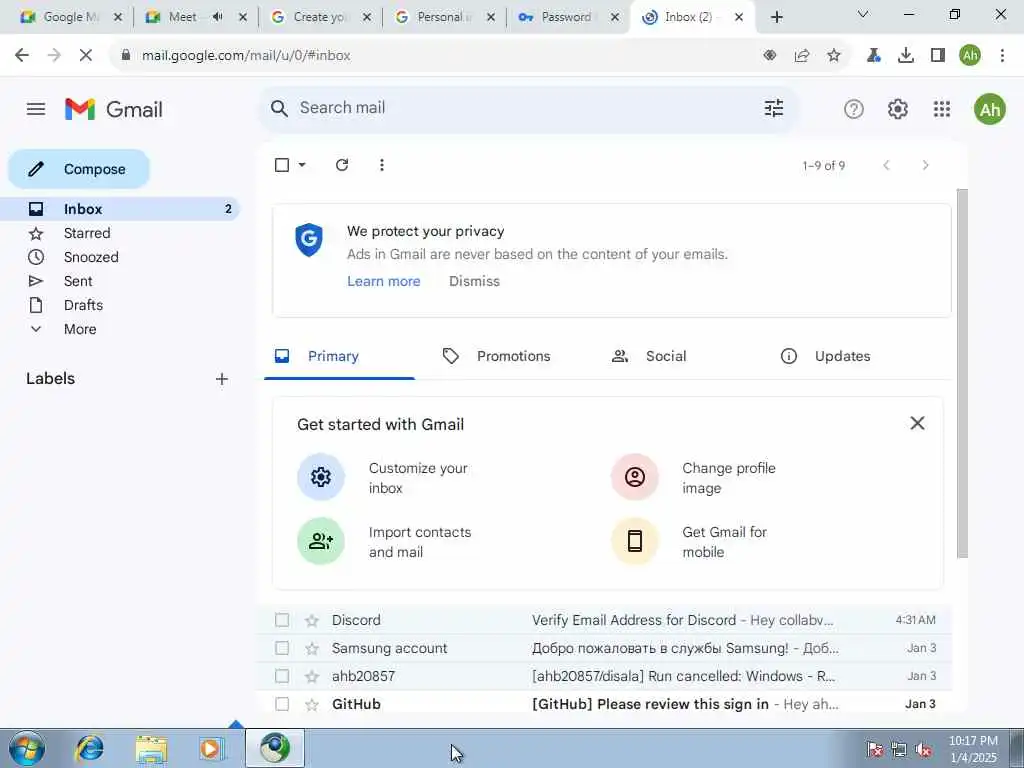Click the Gmail logo
This screenshot has width=1024, height=768.
tap(114, 109)
